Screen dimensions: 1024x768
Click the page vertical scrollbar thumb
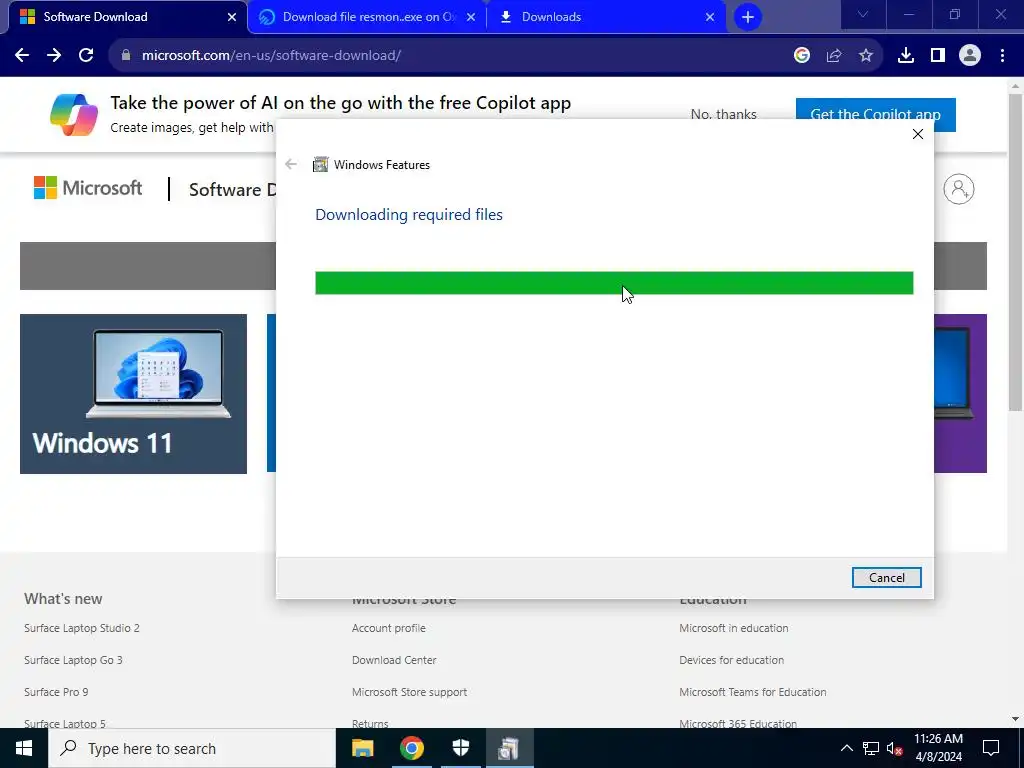1015,251
